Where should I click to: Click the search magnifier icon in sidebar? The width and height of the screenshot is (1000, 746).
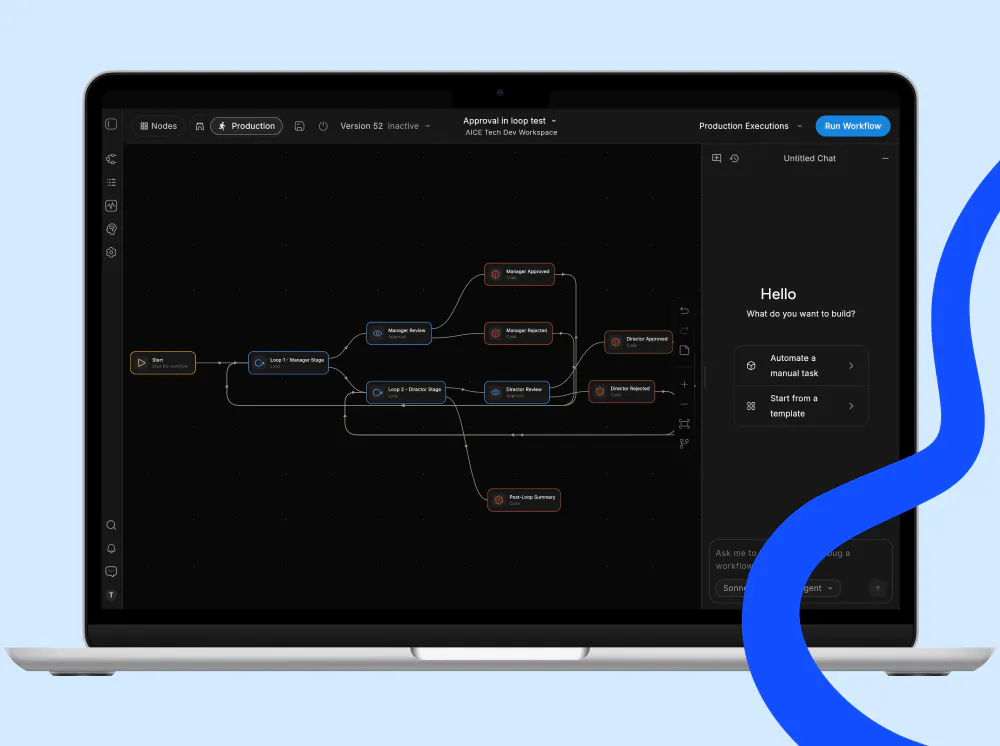click(x=111, y=525)
